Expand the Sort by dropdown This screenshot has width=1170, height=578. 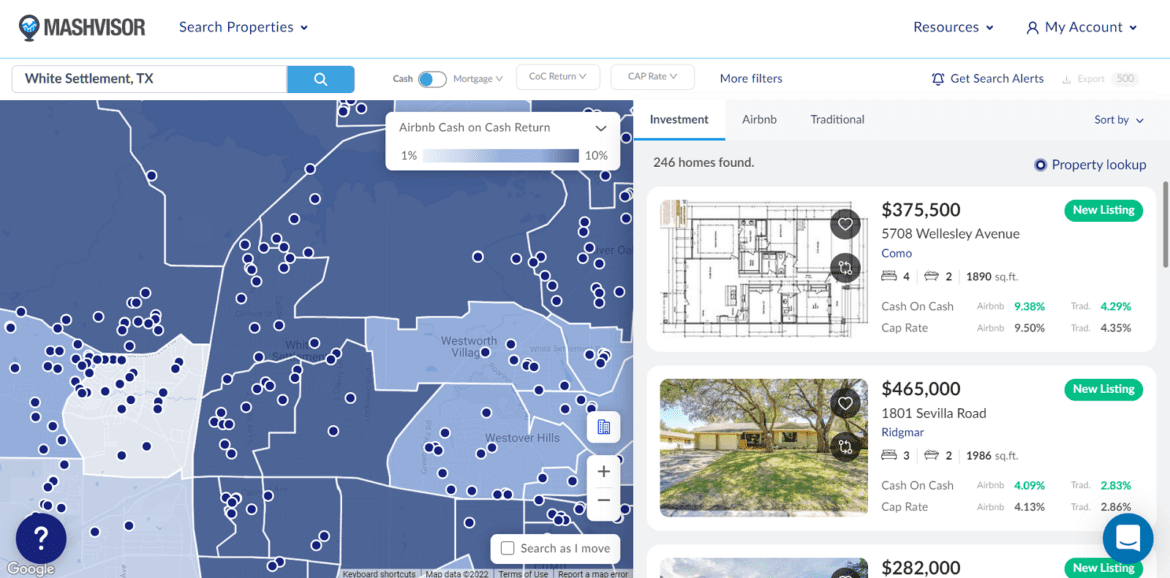pos(1118,120)
